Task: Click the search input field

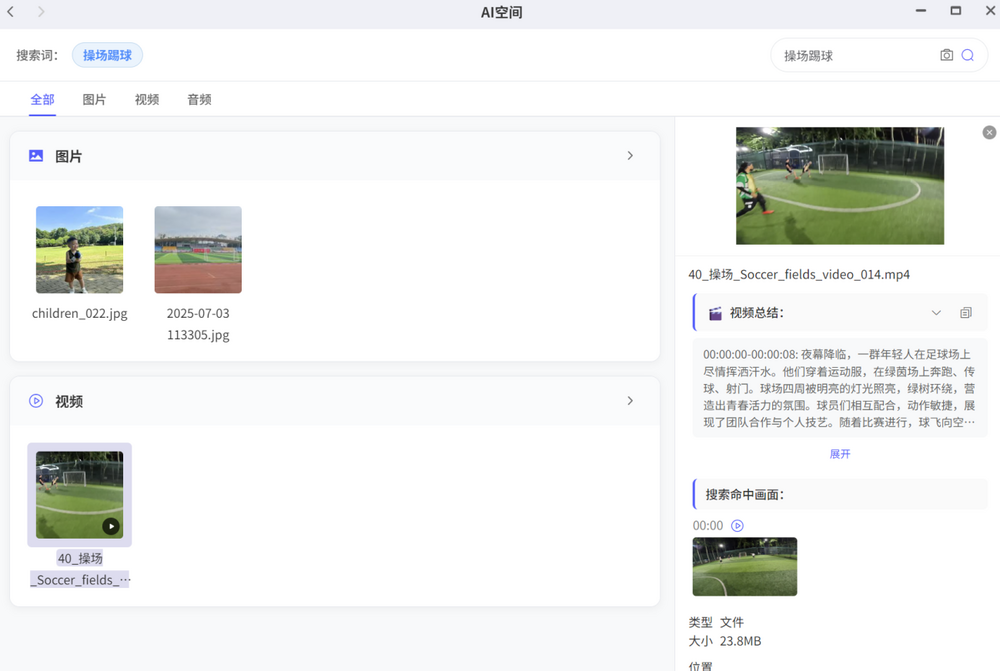Action: tap(855, 56)
